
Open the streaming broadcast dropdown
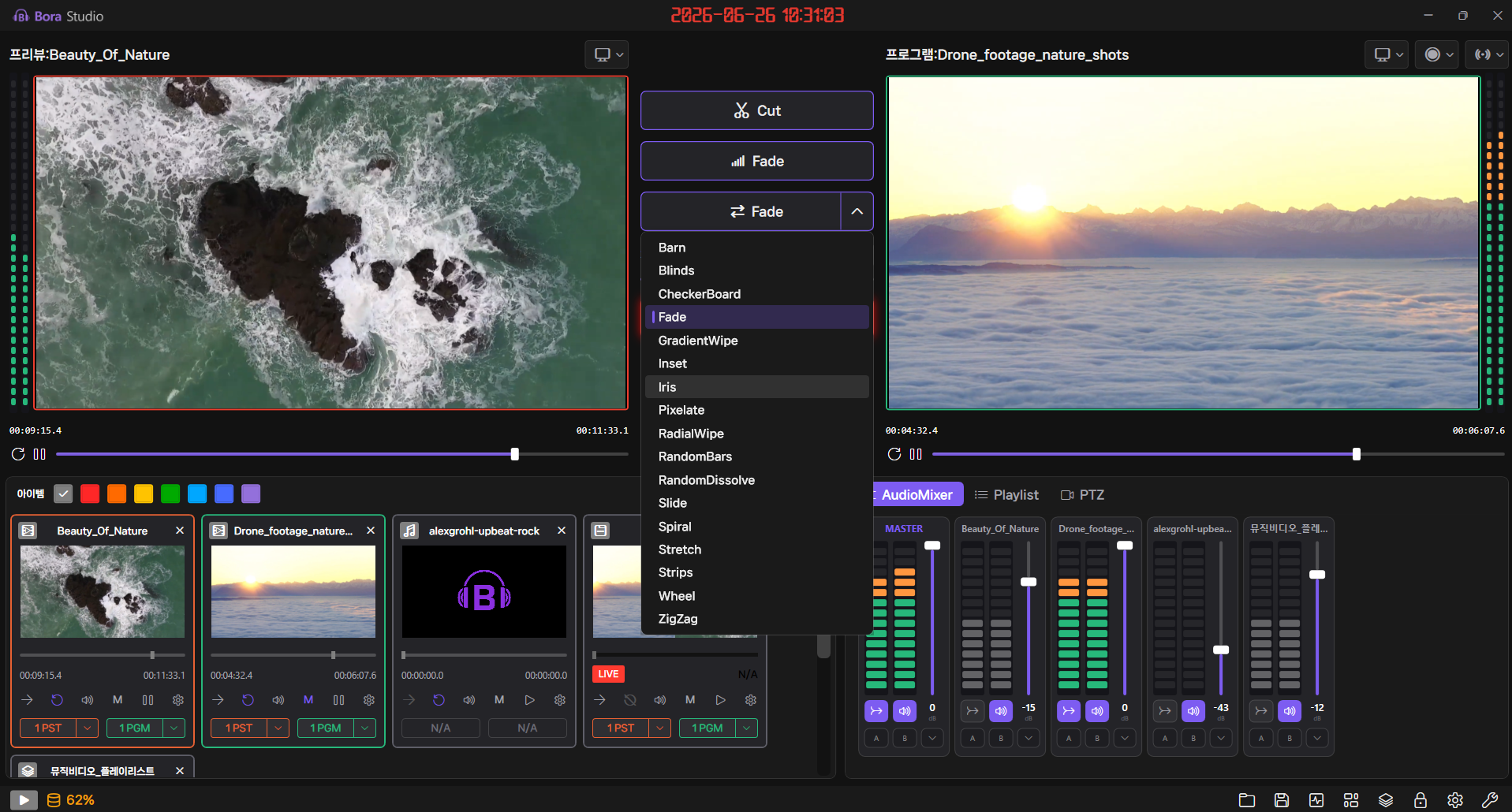tap(1488, 54)
